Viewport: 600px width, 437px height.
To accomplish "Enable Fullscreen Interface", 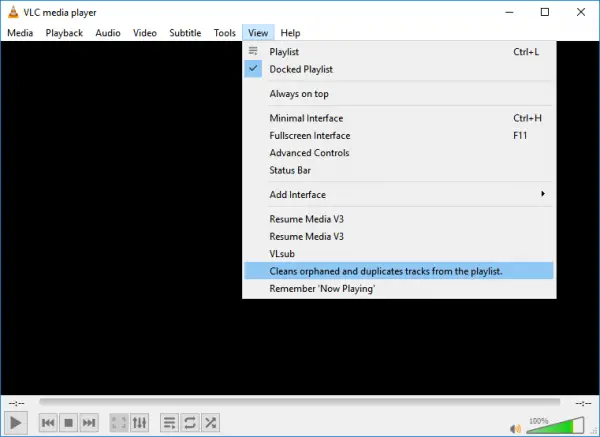I will [399, 135].
